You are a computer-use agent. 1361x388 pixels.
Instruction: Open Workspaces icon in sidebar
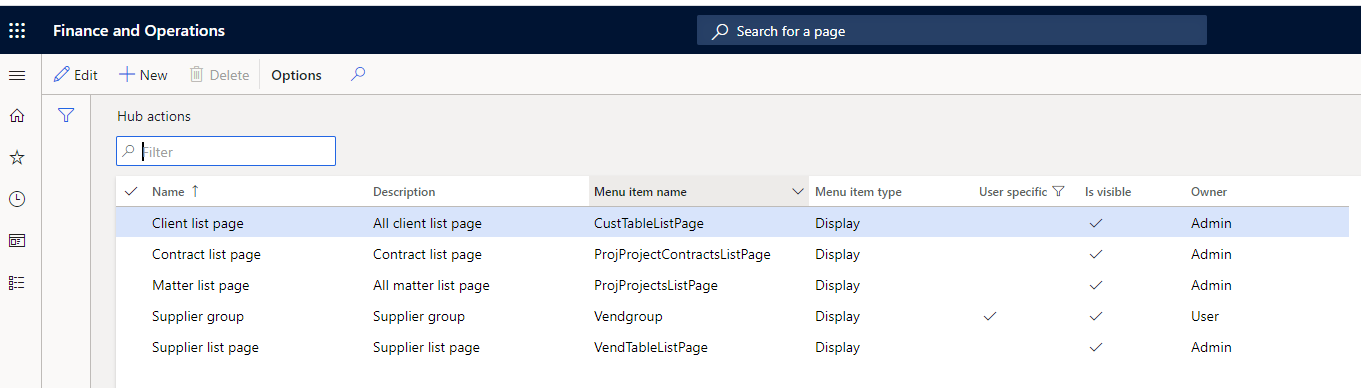17,241
